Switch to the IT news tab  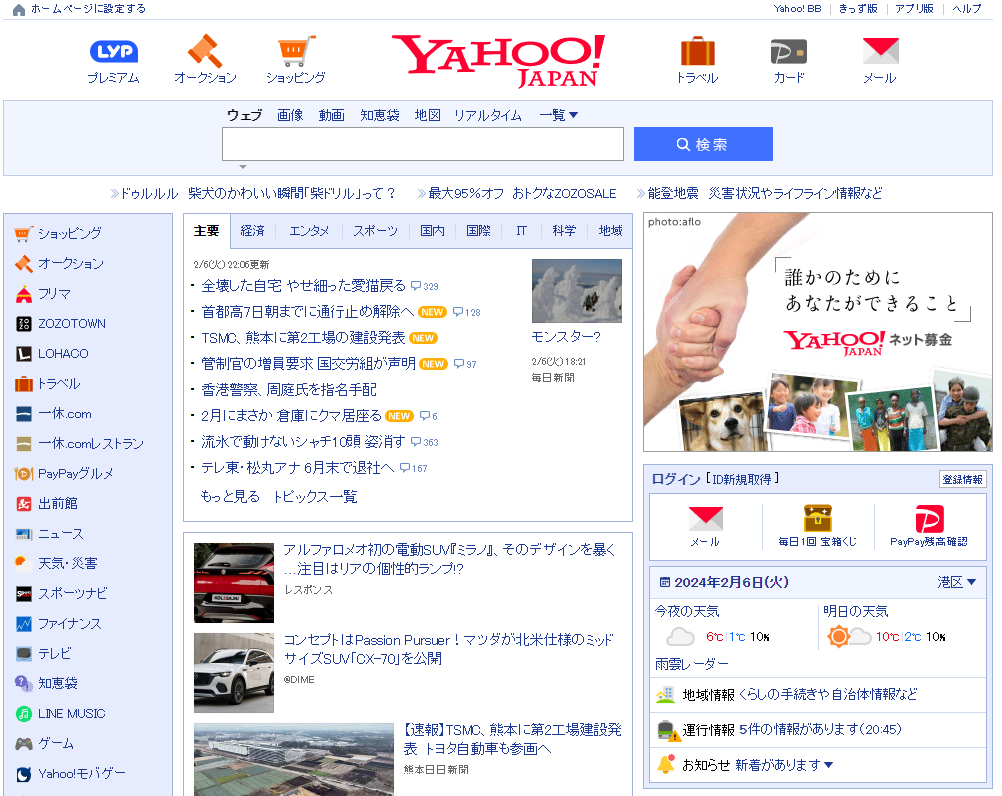[521, 231]
